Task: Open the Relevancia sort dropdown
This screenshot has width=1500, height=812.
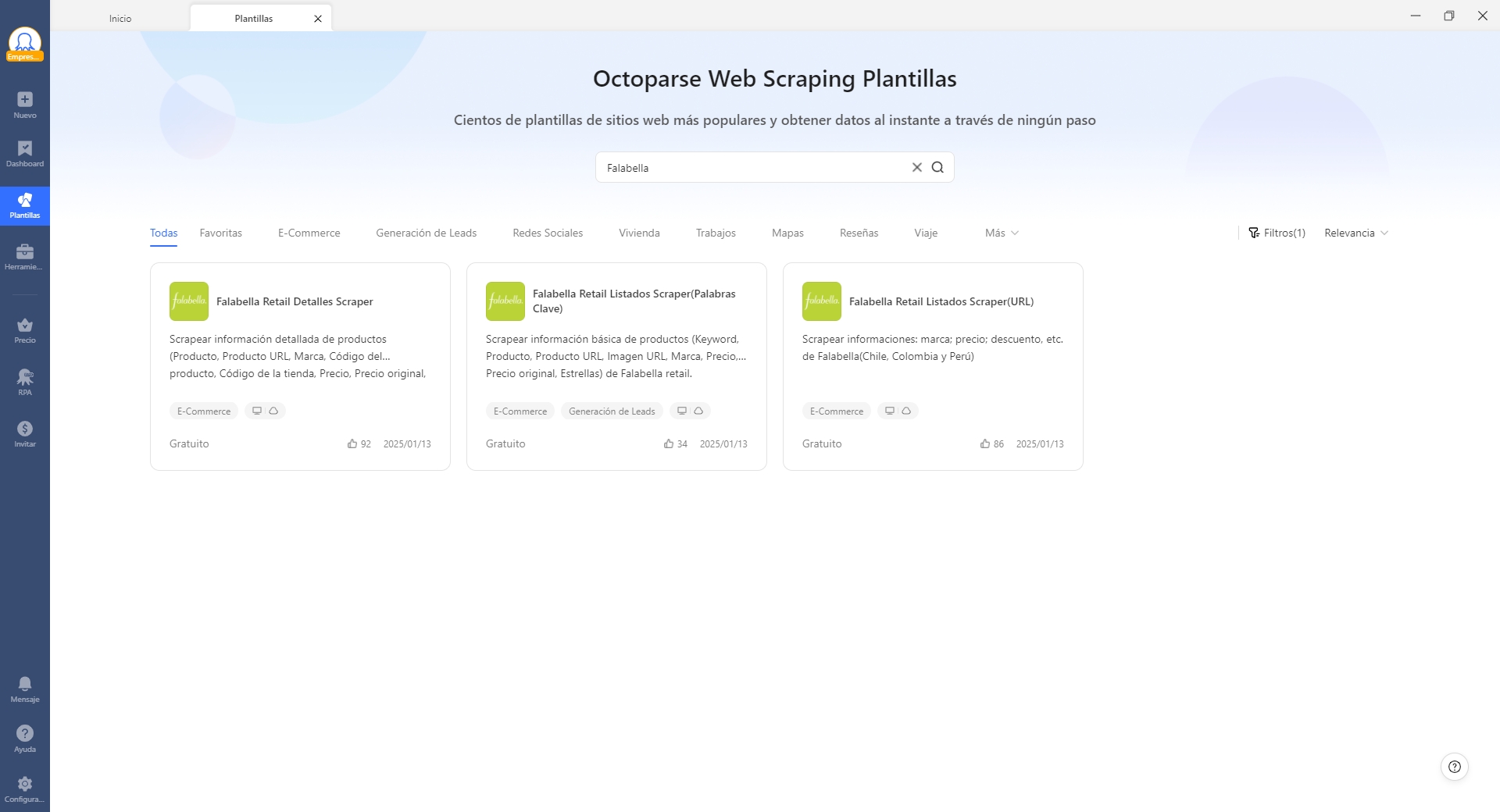Action: tap(1355, 233)
